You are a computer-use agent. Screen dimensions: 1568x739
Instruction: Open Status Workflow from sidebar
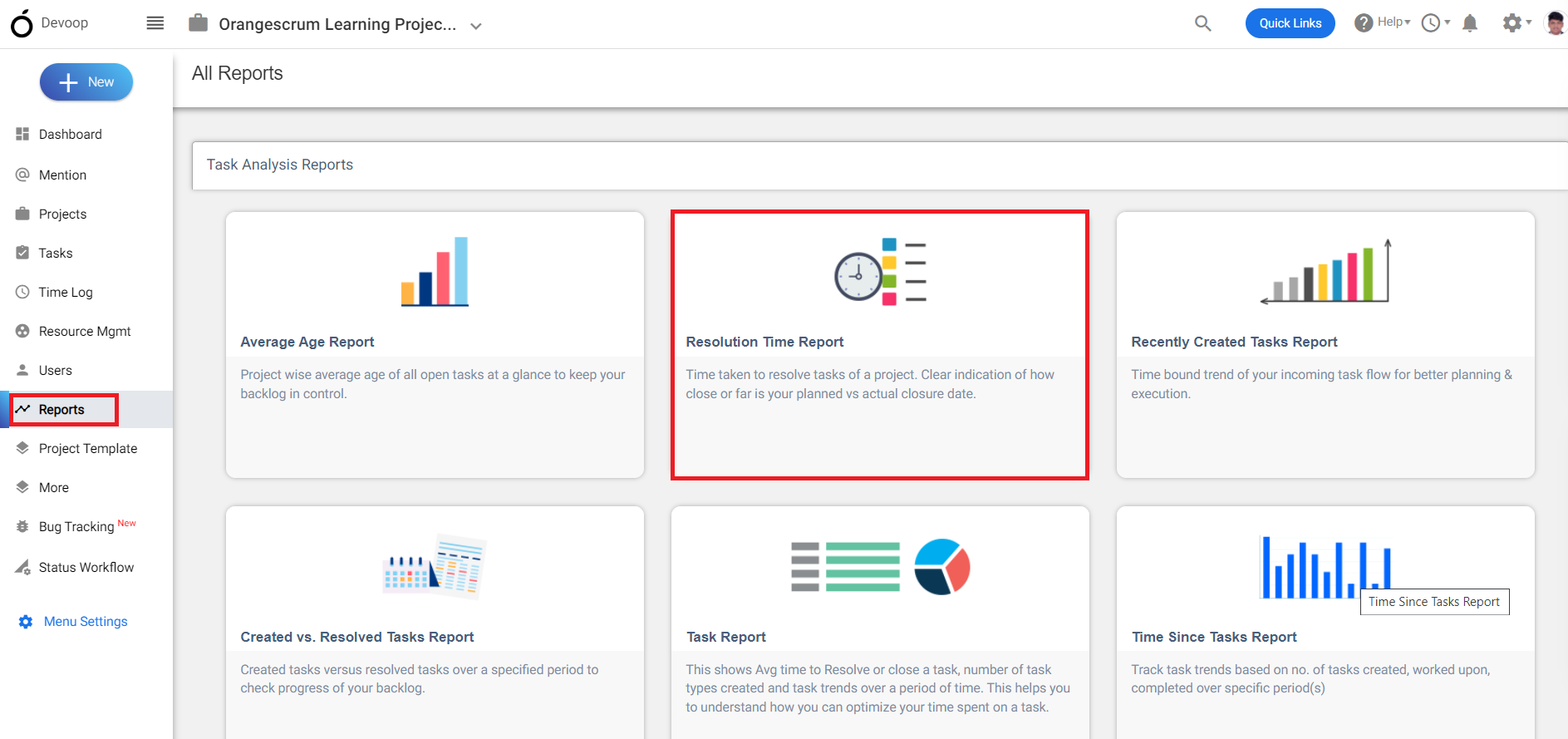86,568
